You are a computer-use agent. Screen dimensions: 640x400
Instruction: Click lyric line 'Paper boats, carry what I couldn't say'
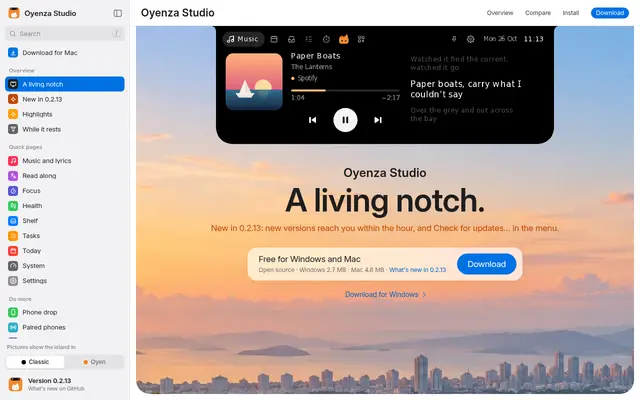coord(465,89)
